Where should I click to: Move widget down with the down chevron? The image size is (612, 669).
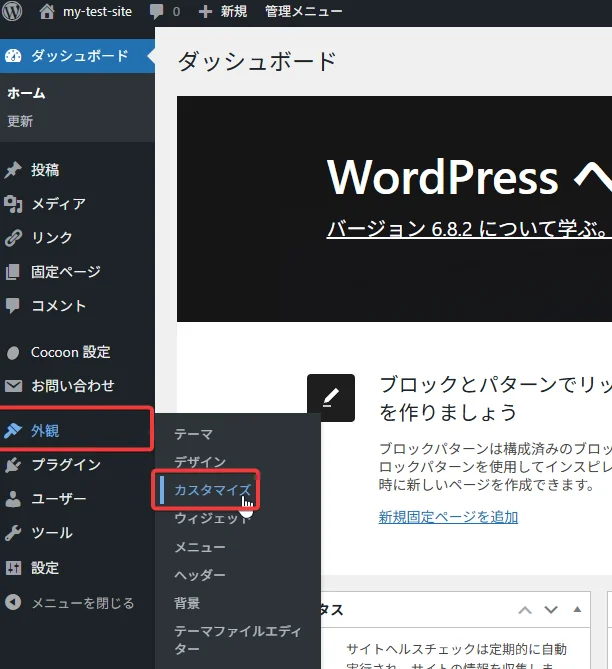pos(551,610)
